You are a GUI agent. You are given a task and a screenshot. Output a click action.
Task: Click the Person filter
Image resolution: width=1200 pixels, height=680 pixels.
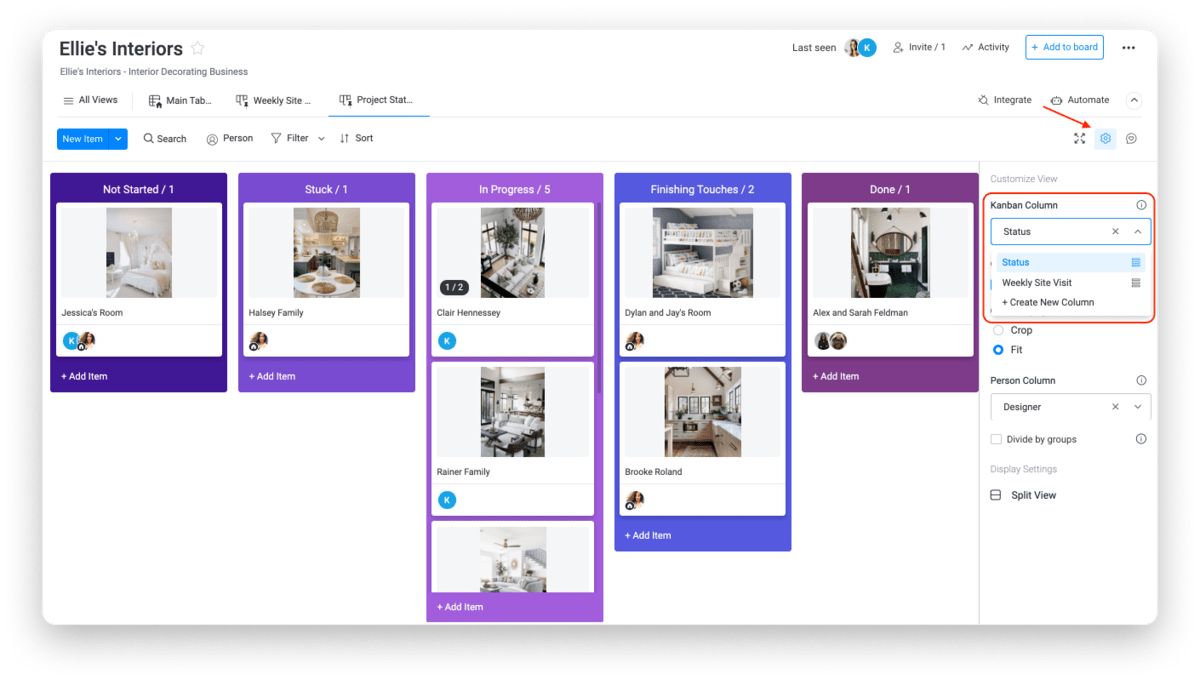[x=229, y=139]
